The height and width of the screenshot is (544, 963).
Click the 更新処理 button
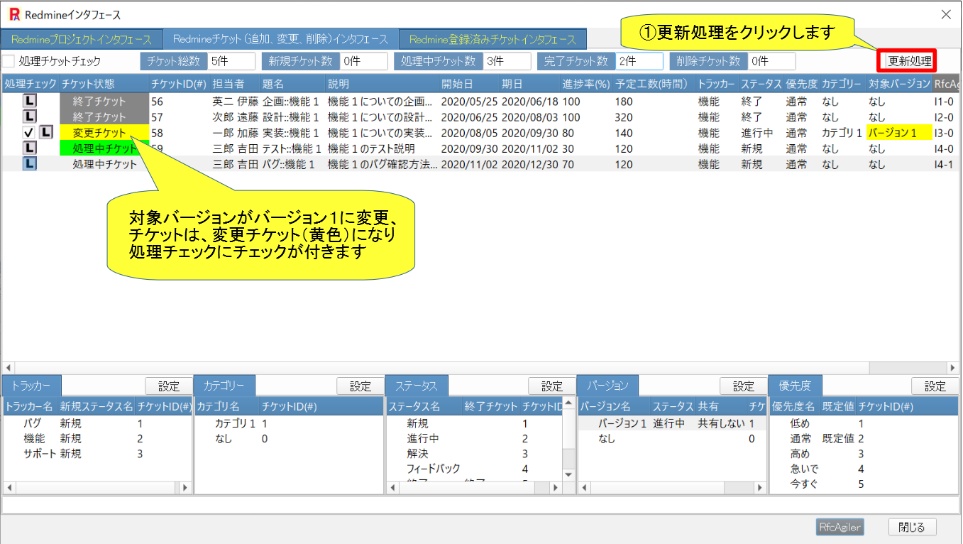(910, 61)
